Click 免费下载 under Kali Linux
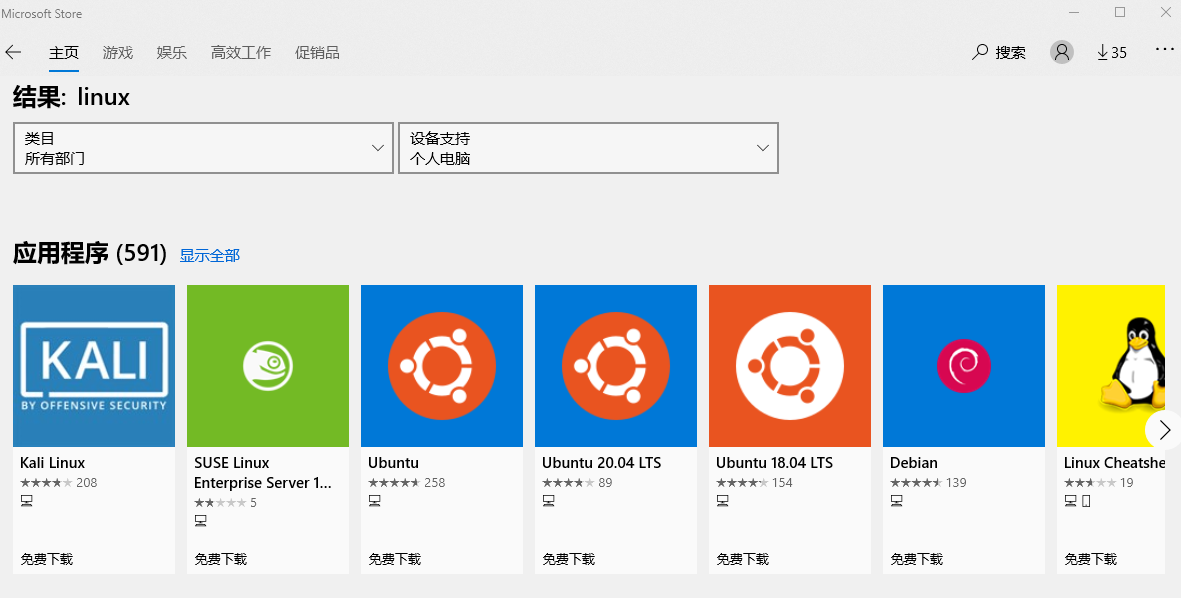 tap(47, 559)
